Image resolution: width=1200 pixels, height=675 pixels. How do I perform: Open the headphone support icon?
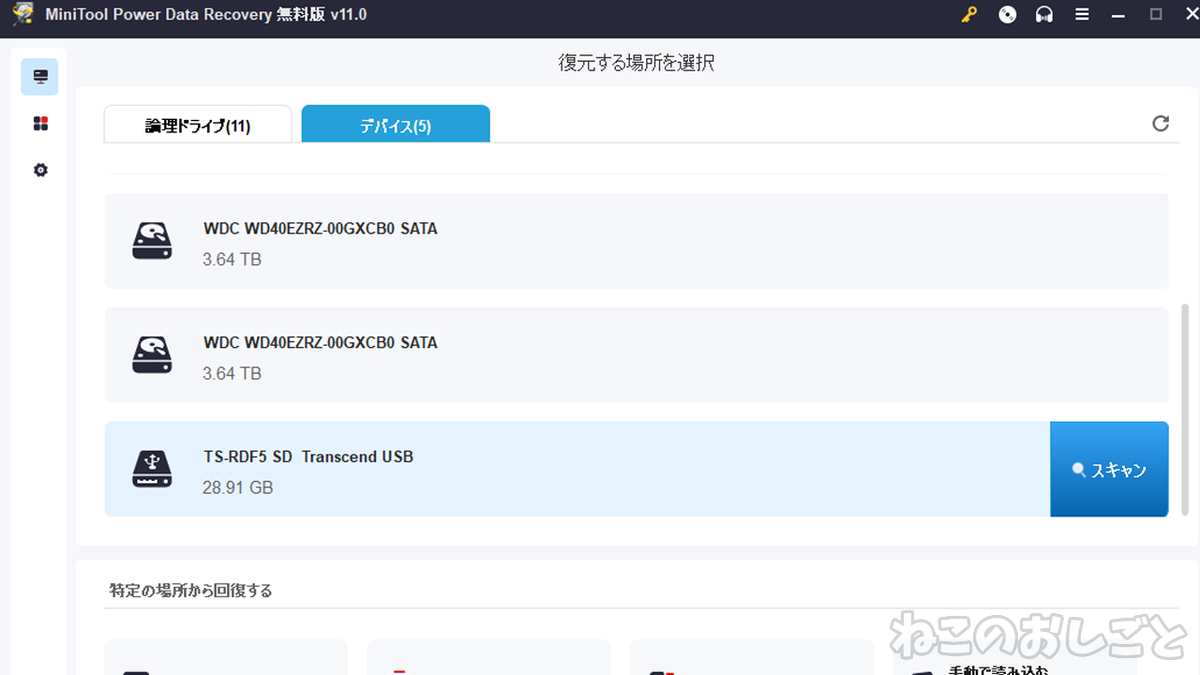(x=1045, y=15)
